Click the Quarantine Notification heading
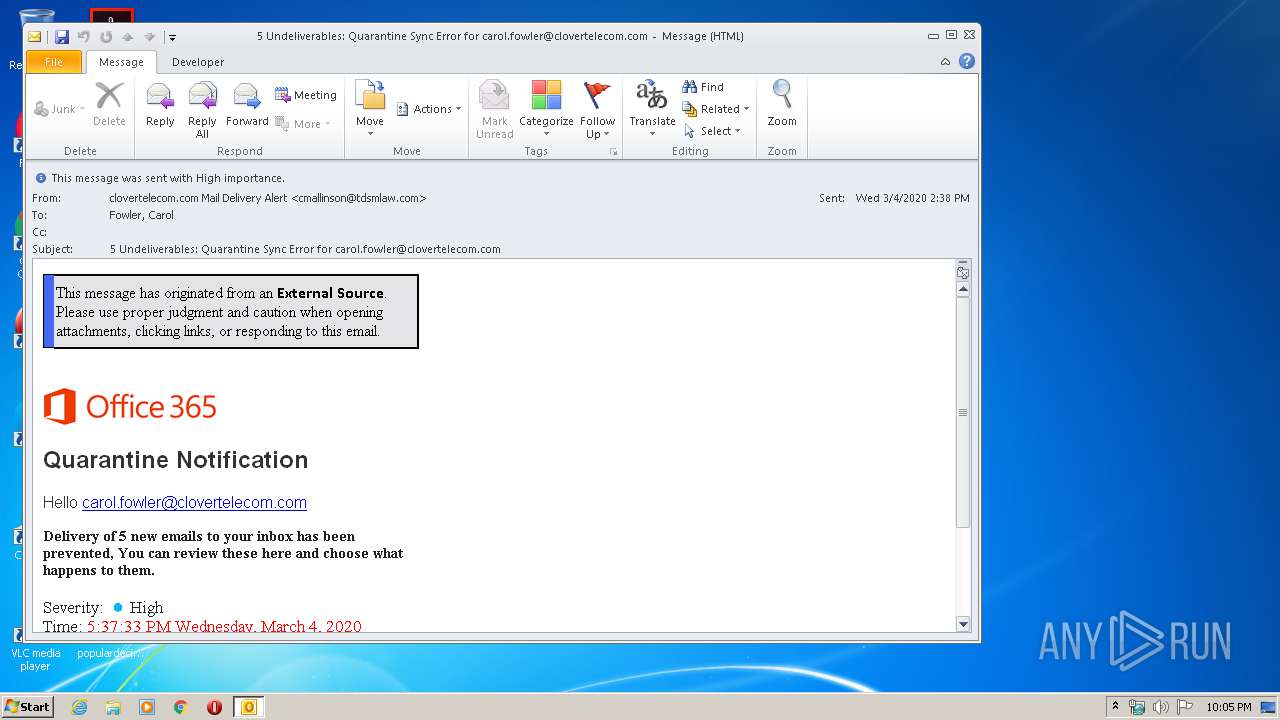The image size is (1280, 720). [x=176, y=460]
